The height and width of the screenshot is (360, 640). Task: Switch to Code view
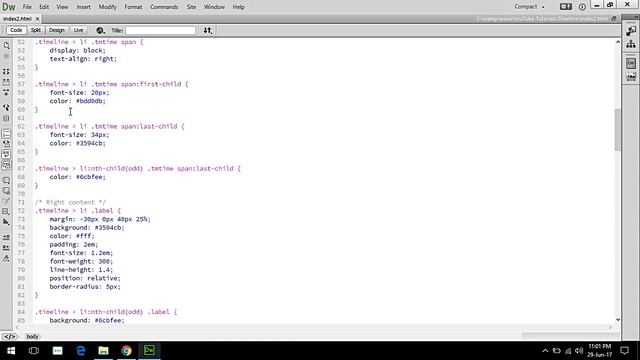(16, 30)
